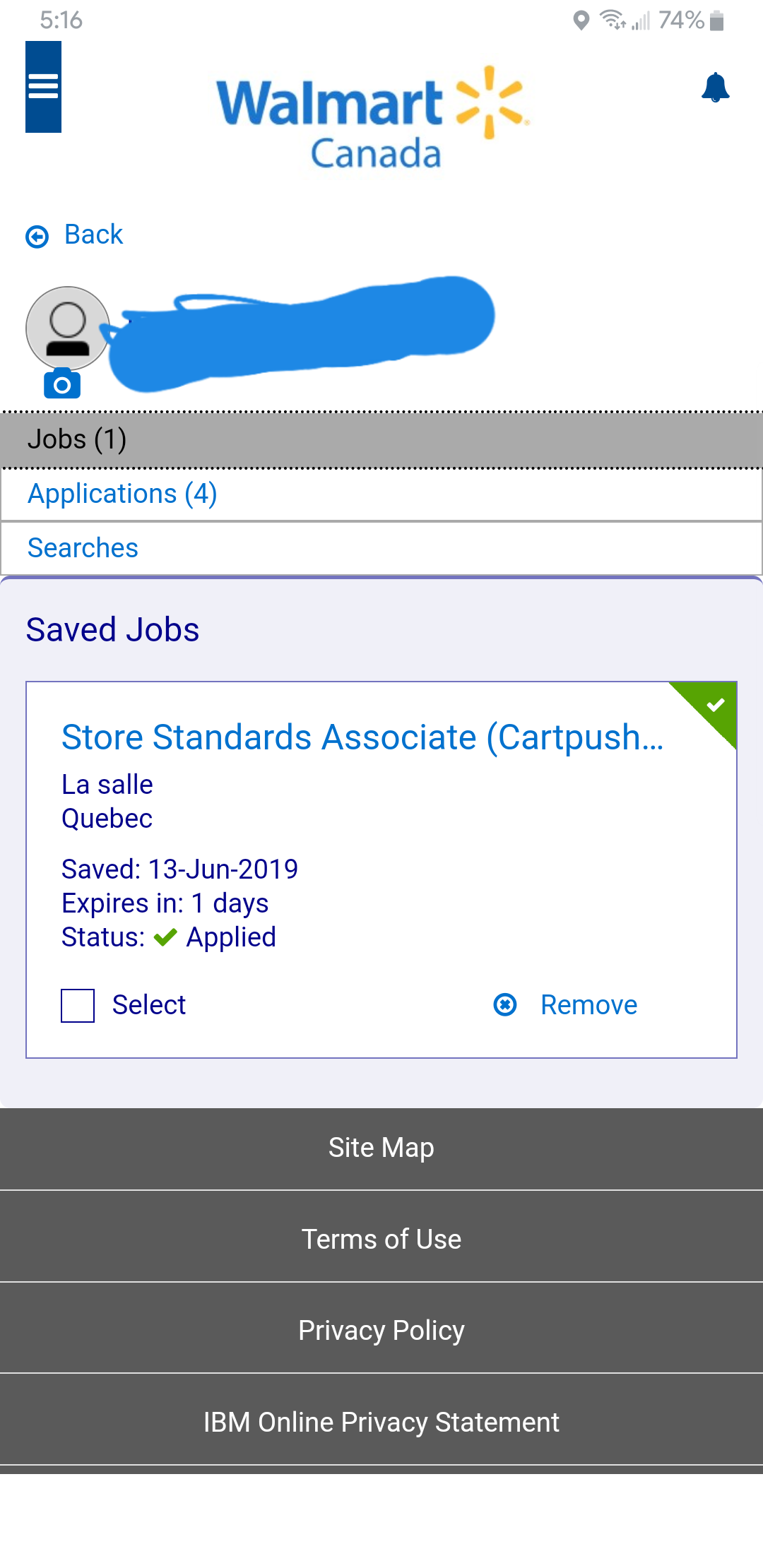Open the Terms of Use footer item
The image size is (763, 1568).
(x=381, y=1239)
